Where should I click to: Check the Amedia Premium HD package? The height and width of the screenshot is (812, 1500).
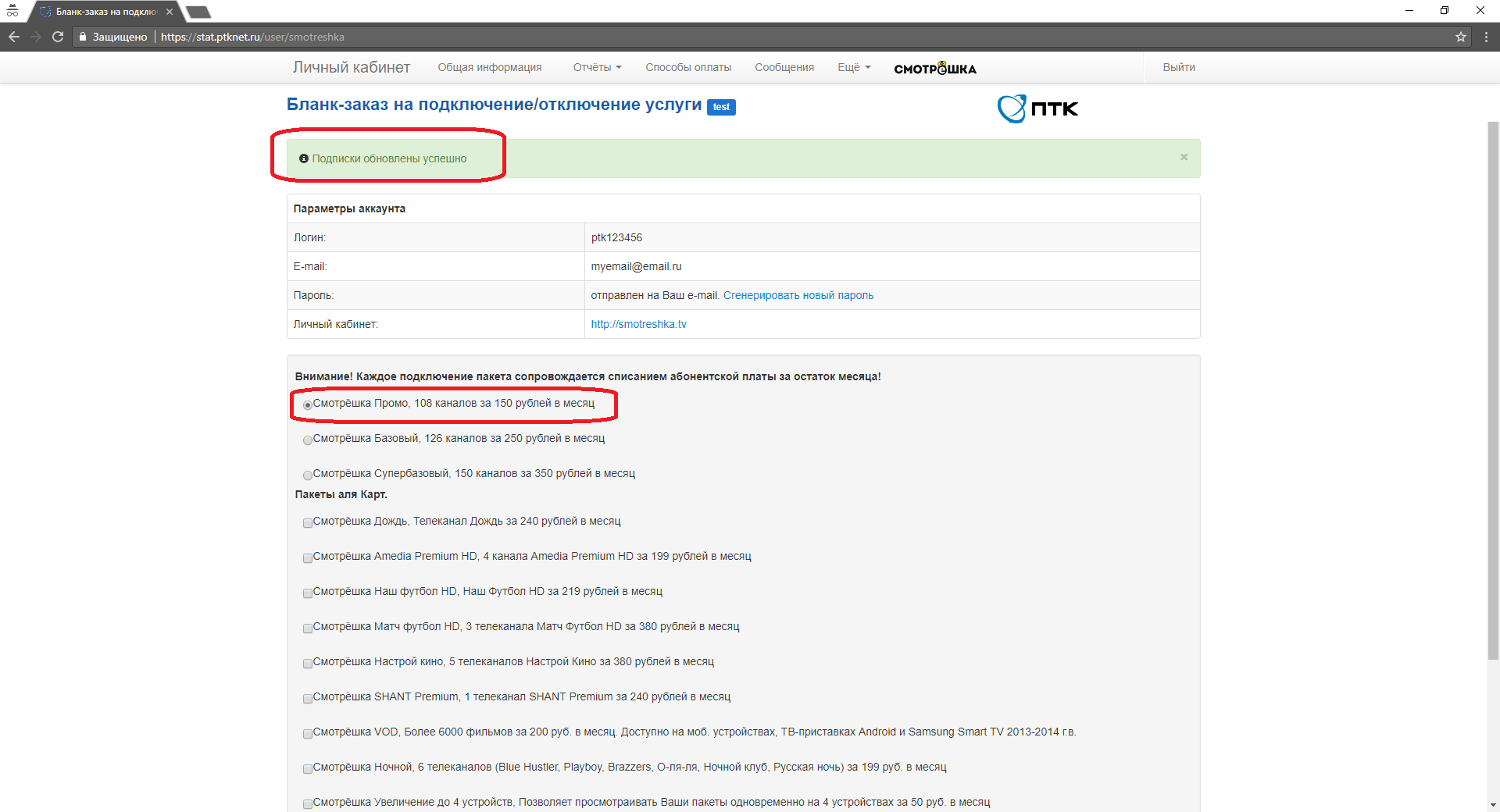pyautogui.click(x=308, y=557)
